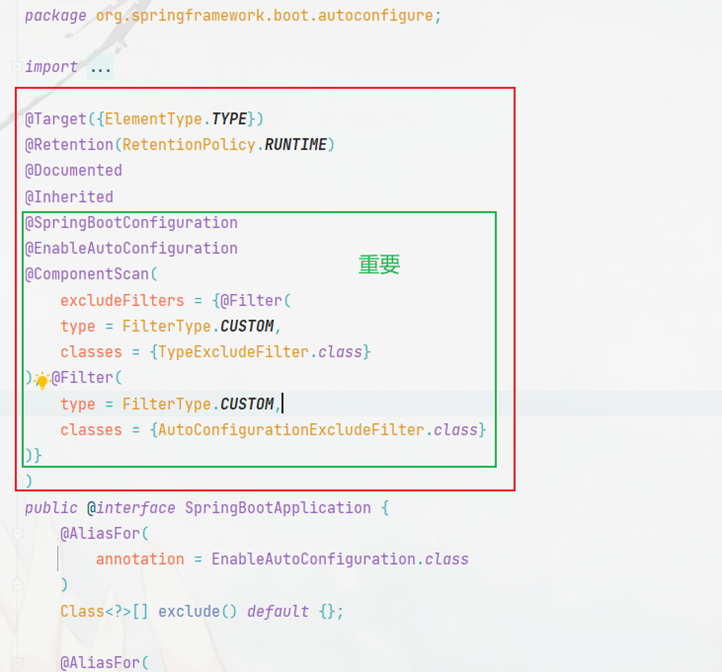Click the 'TYPE' constant
Image resolution: width=722 pixels, height=672 pixels.
229,119
